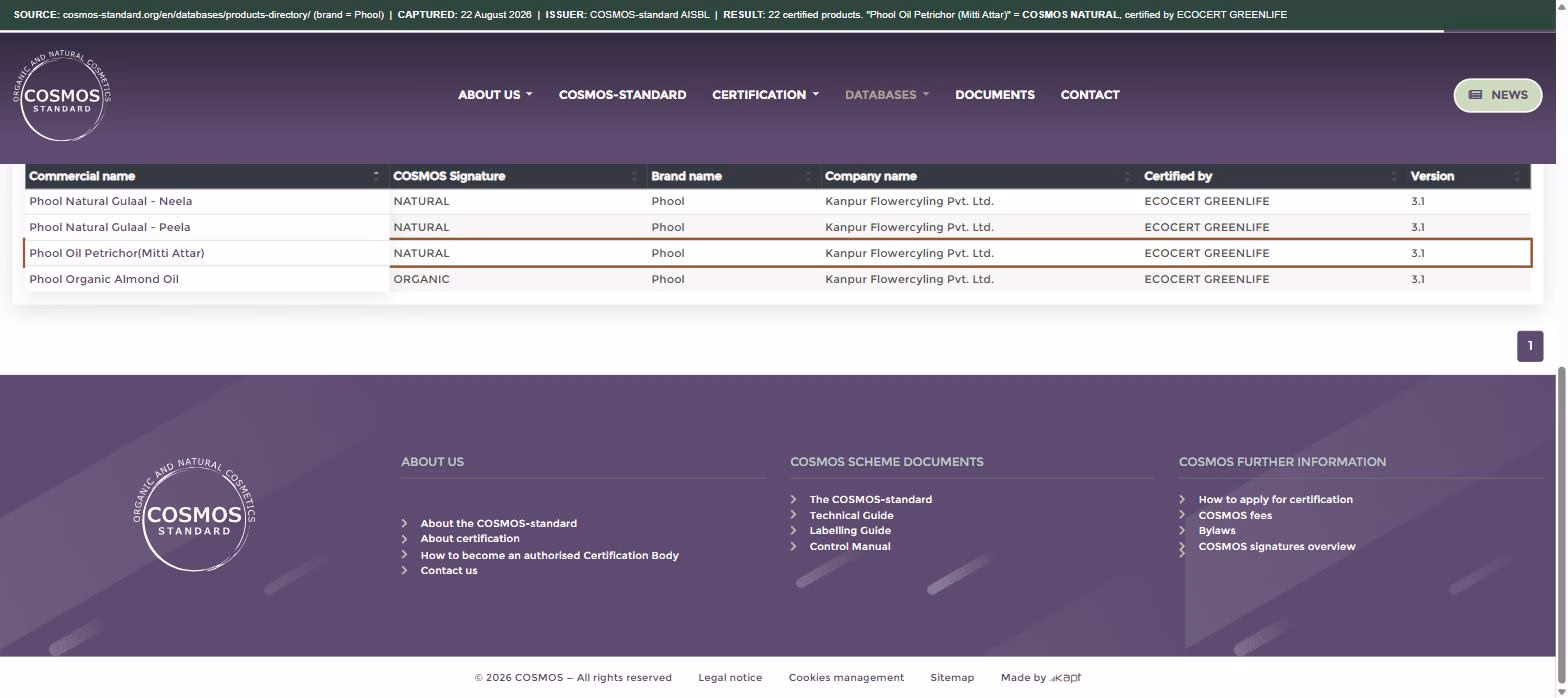Open the Legal notice link

[730, 678]
